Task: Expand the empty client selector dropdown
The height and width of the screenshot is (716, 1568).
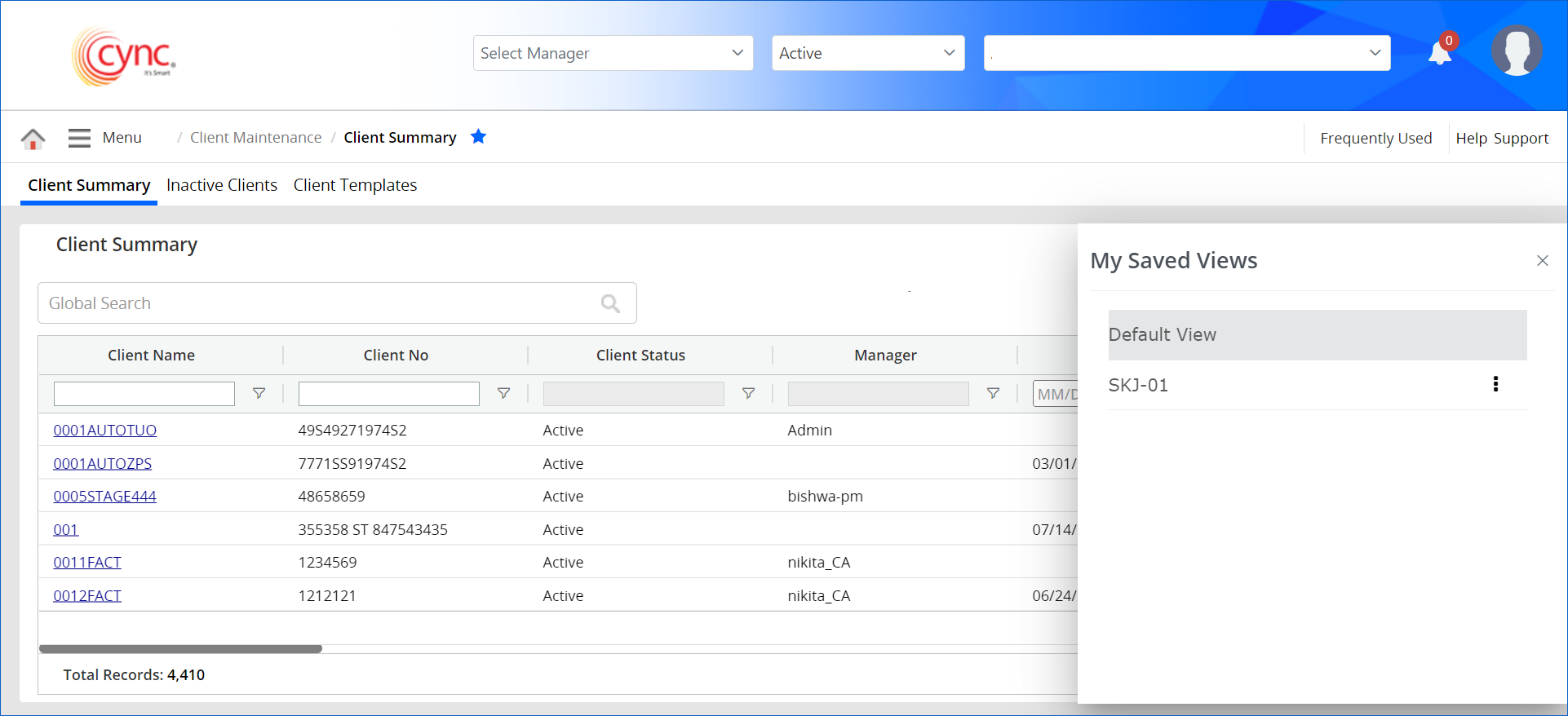Action: (1186, 53)
